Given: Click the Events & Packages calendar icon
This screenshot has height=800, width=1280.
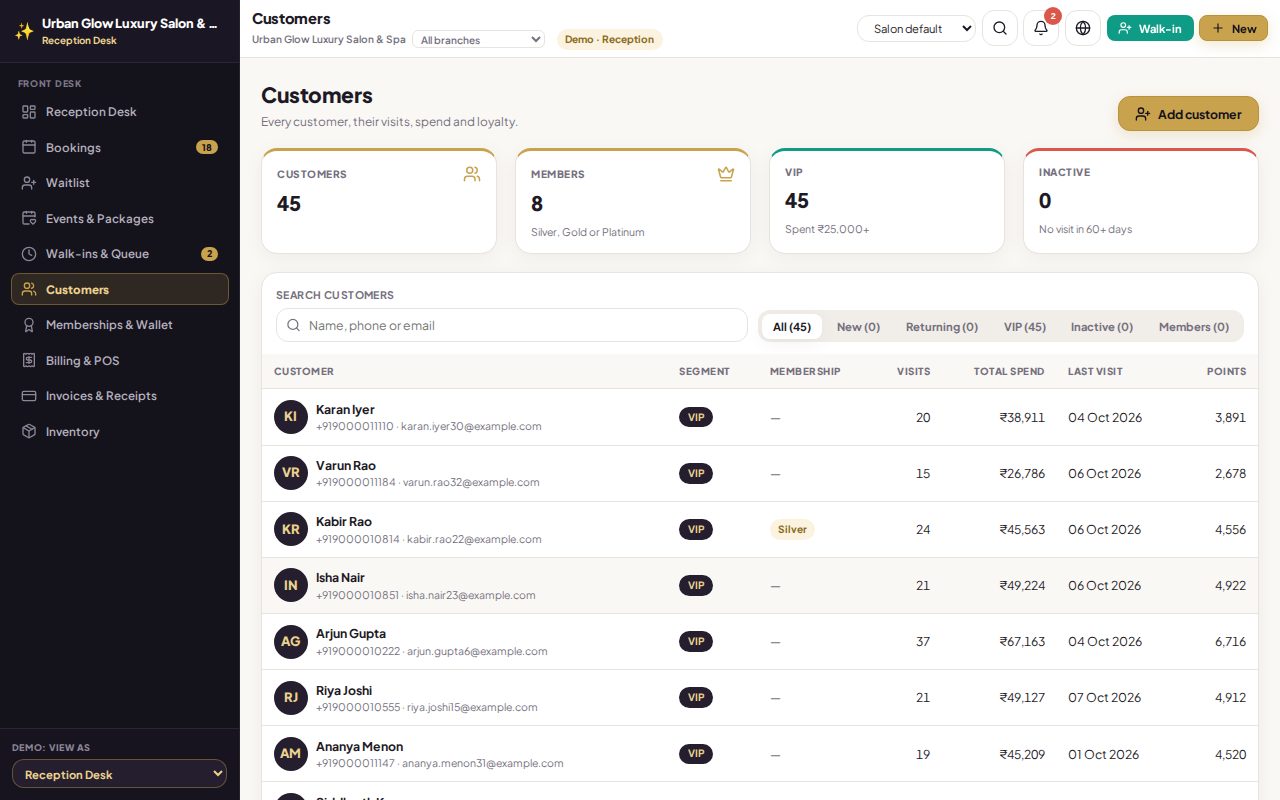Looking at the screenshot, I should tap(29, 218).
